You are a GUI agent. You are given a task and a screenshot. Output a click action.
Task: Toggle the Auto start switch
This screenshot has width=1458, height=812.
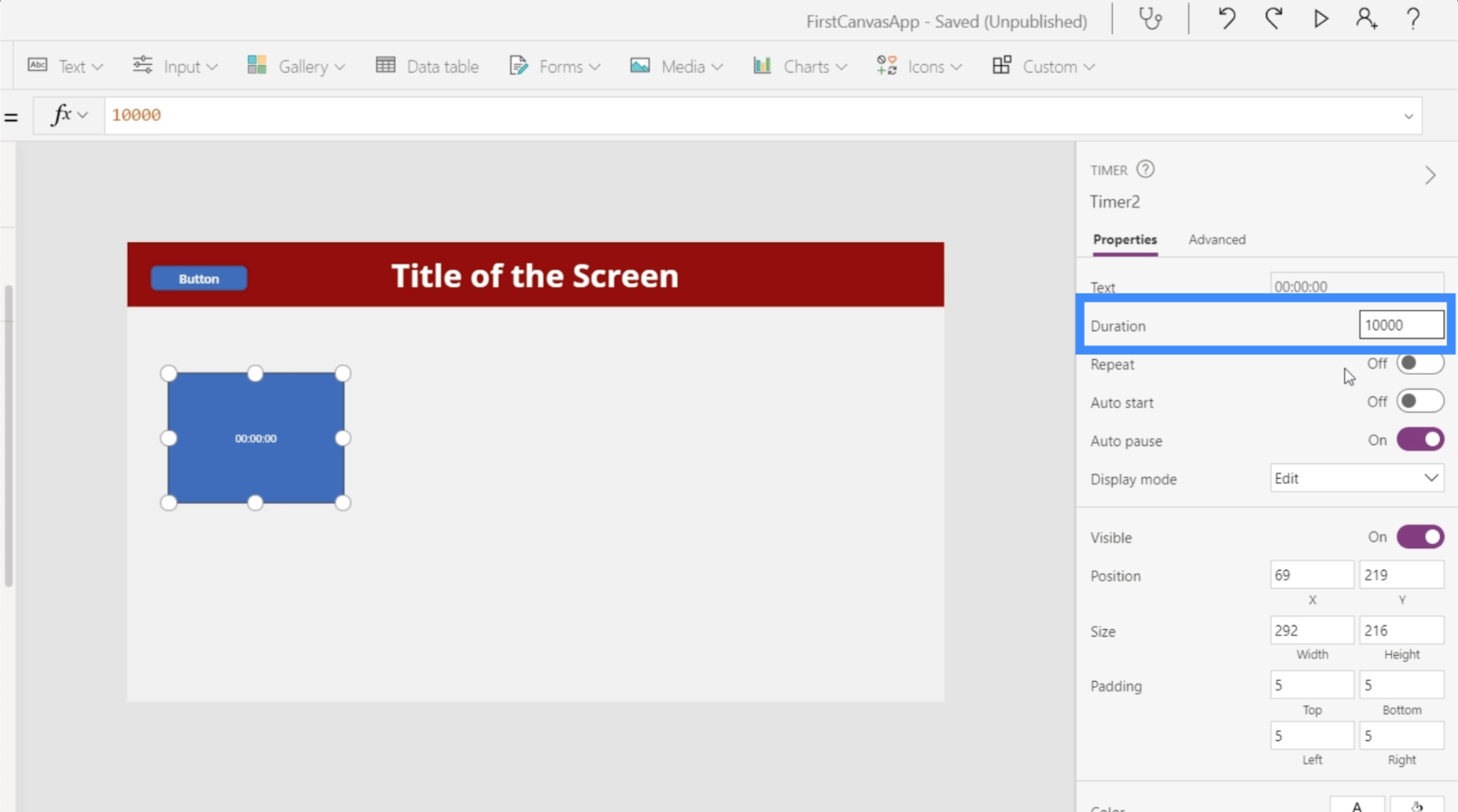coord(1420,401)
